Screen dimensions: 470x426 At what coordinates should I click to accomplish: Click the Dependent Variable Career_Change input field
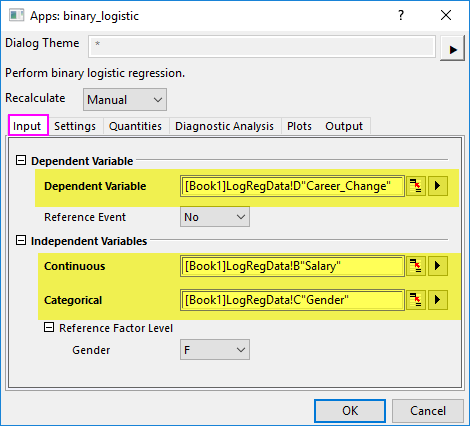[x=292, y=186]
